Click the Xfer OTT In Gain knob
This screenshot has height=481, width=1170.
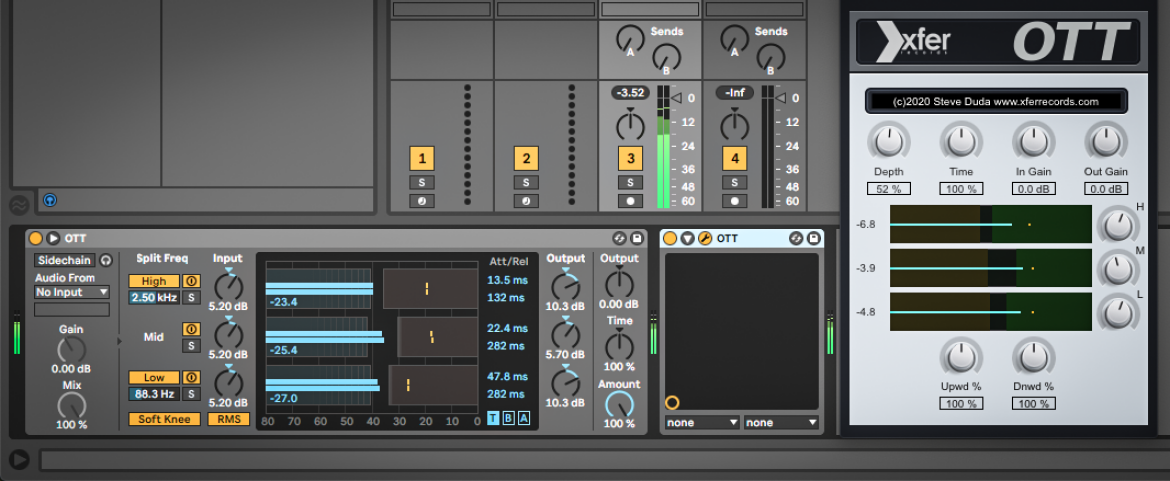(x=1033, y=141)
